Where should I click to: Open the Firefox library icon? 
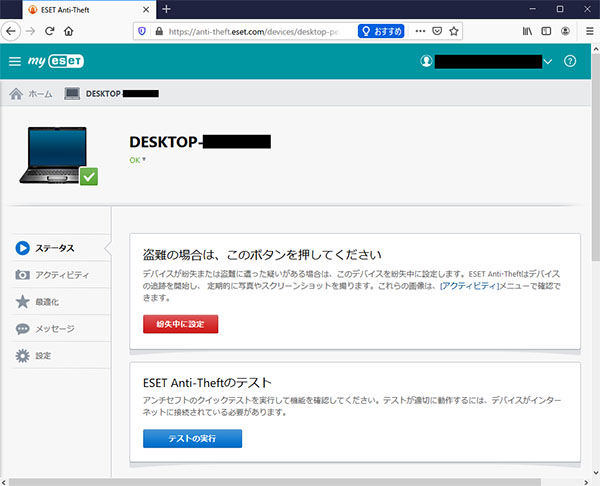(x=527, y=31)
